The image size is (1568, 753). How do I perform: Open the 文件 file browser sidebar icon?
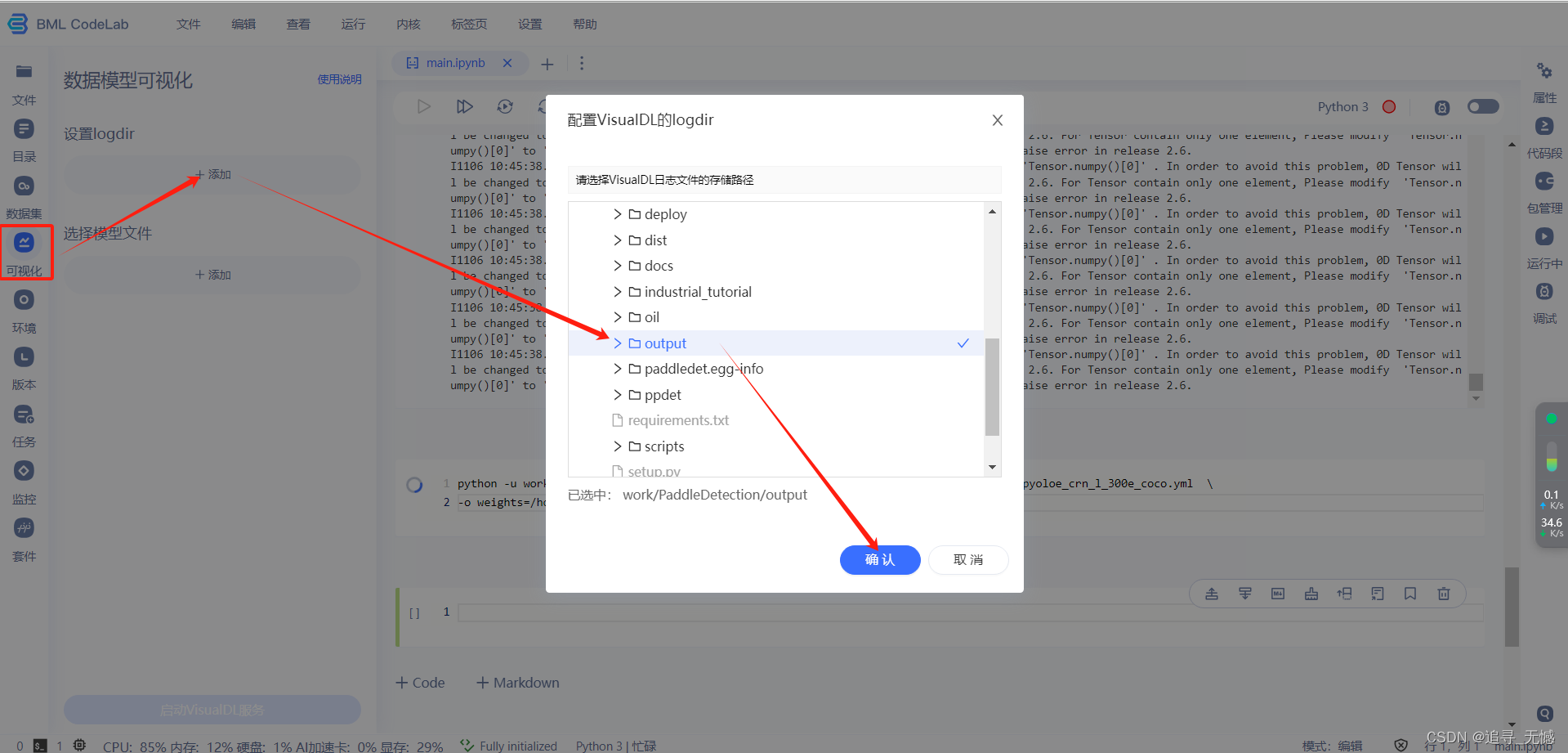pos(24,72)
